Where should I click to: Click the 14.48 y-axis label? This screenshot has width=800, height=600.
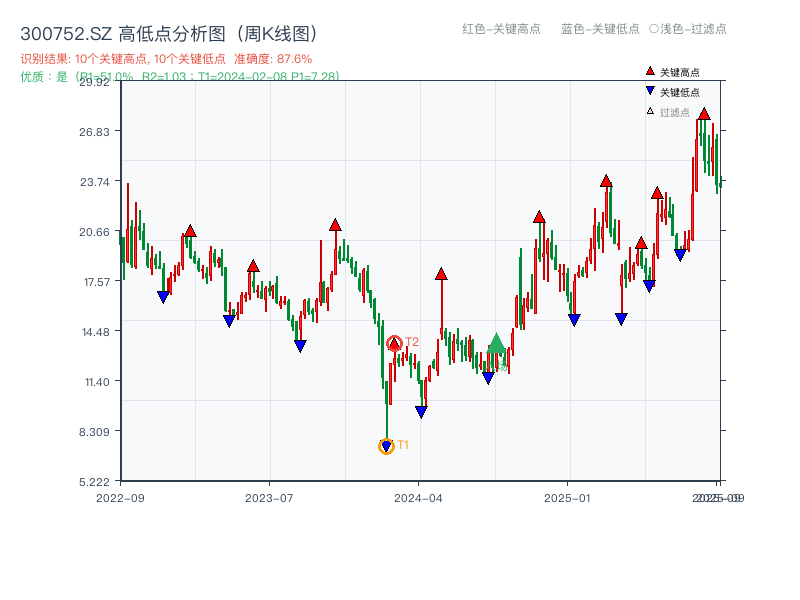(x=95, y=332)
